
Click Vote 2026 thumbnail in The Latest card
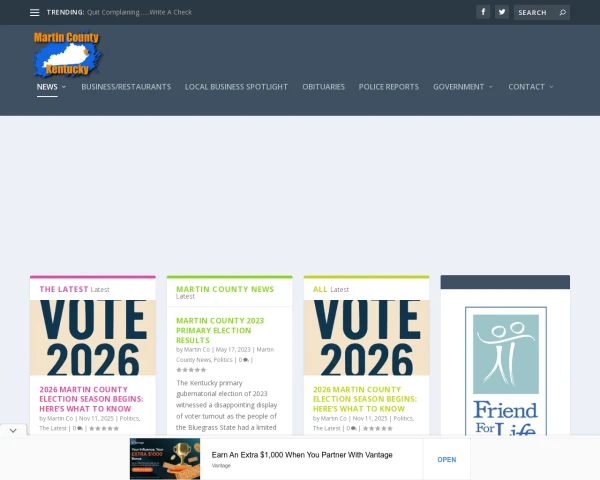[x=93, y=338]
